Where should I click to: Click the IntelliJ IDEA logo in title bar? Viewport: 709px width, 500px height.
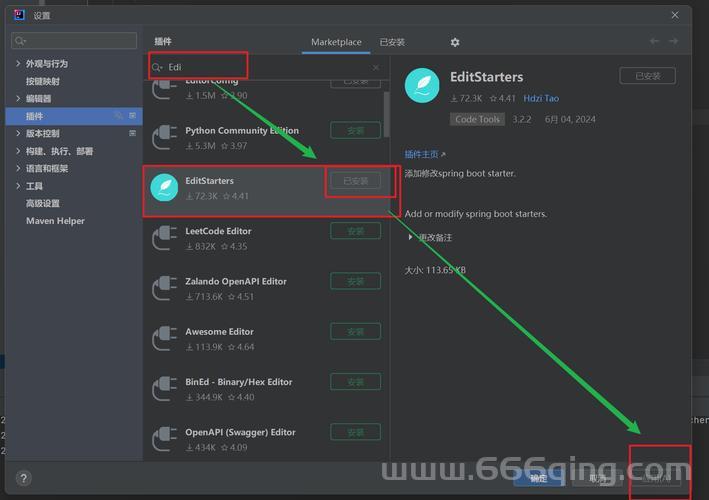pyautogui.click(x=19, y=15)
